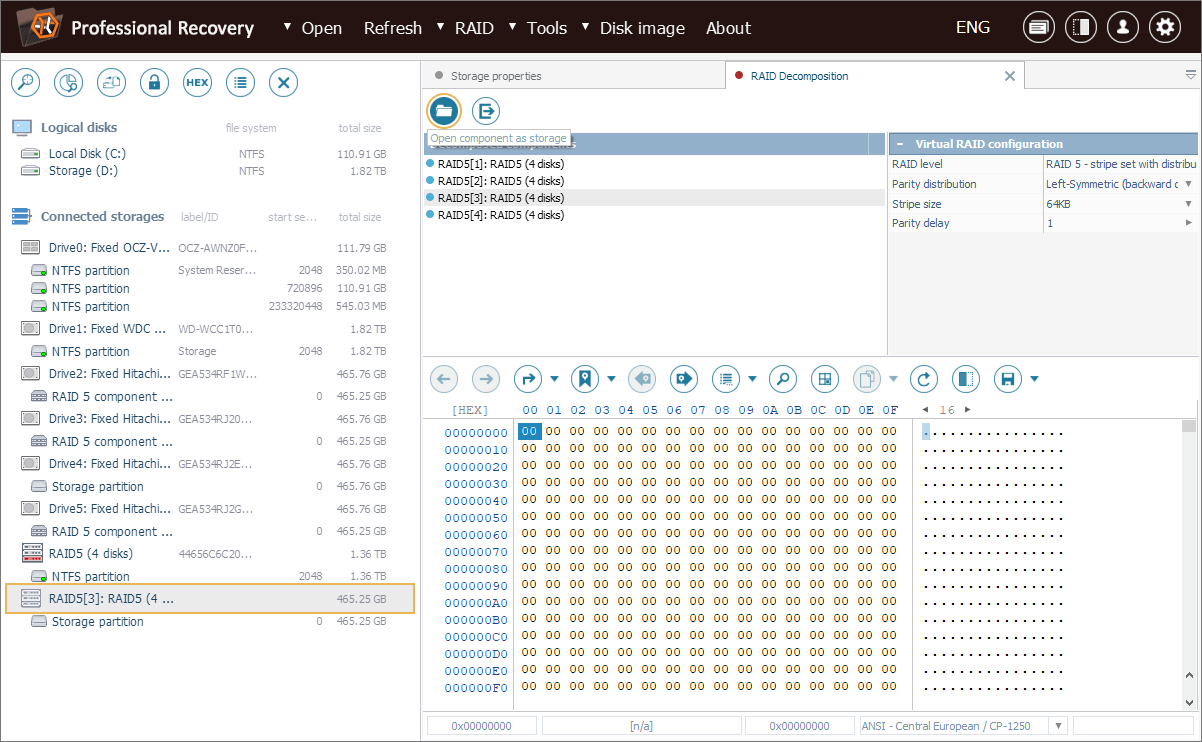This screenshot has height=742, width=1202.
Task: Click the save icon in hex toolbar
Action: coord(1008,379)
